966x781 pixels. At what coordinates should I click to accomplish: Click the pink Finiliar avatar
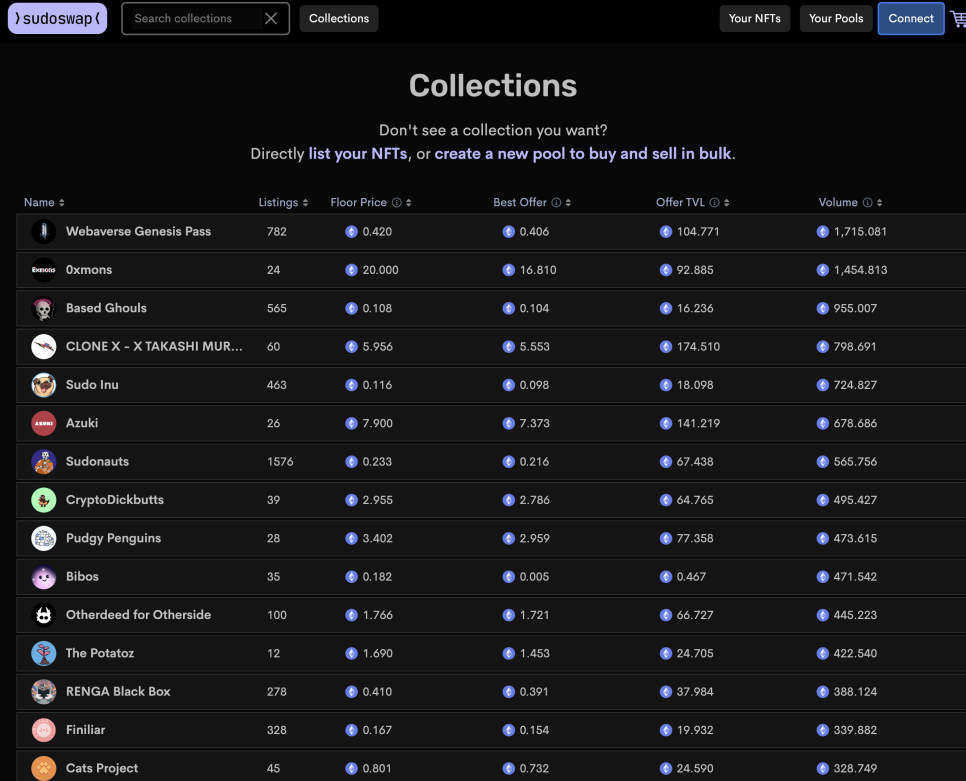click(x=44, y=730)
